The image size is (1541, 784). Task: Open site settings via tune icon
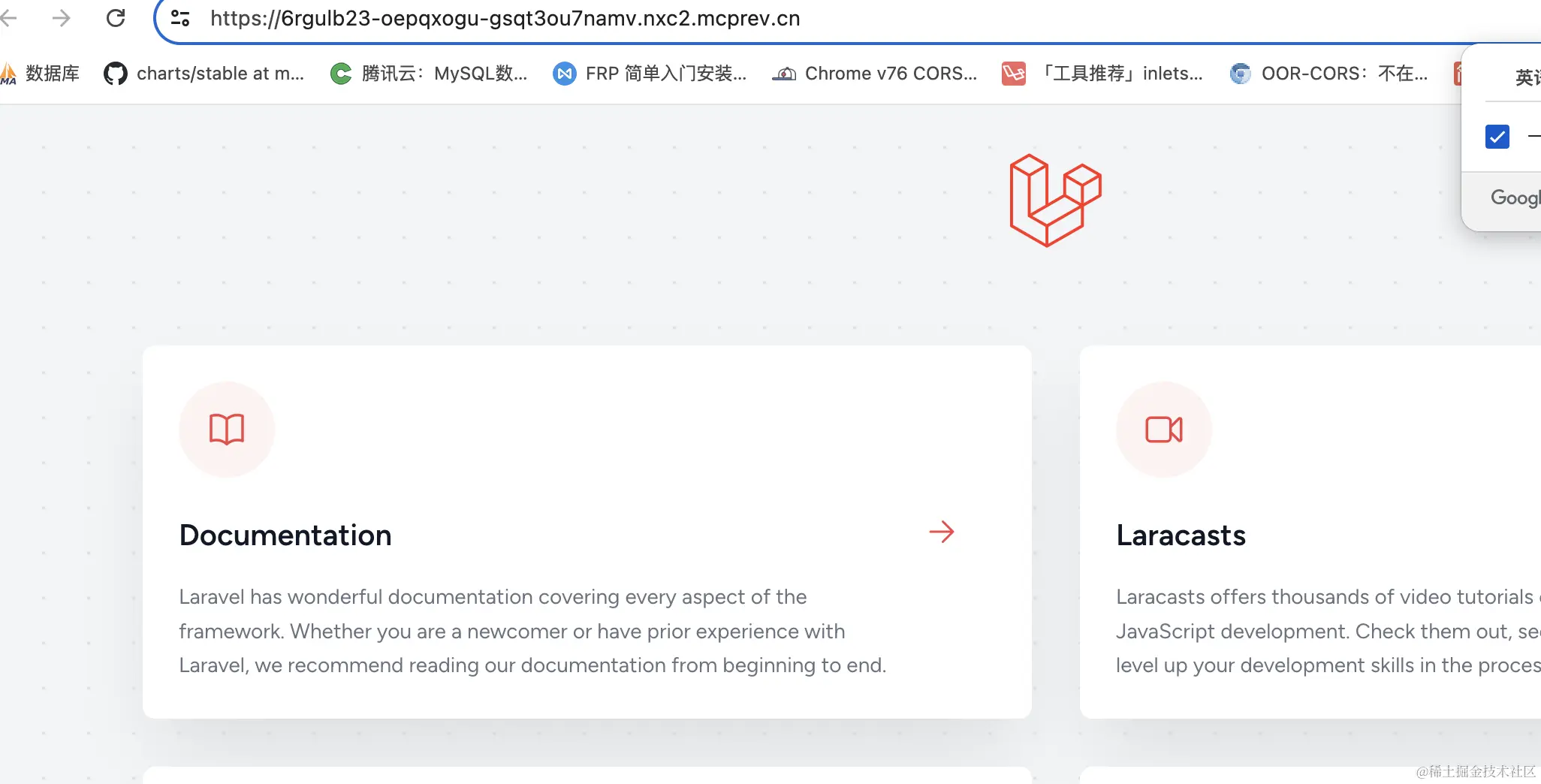pos(180,18)
